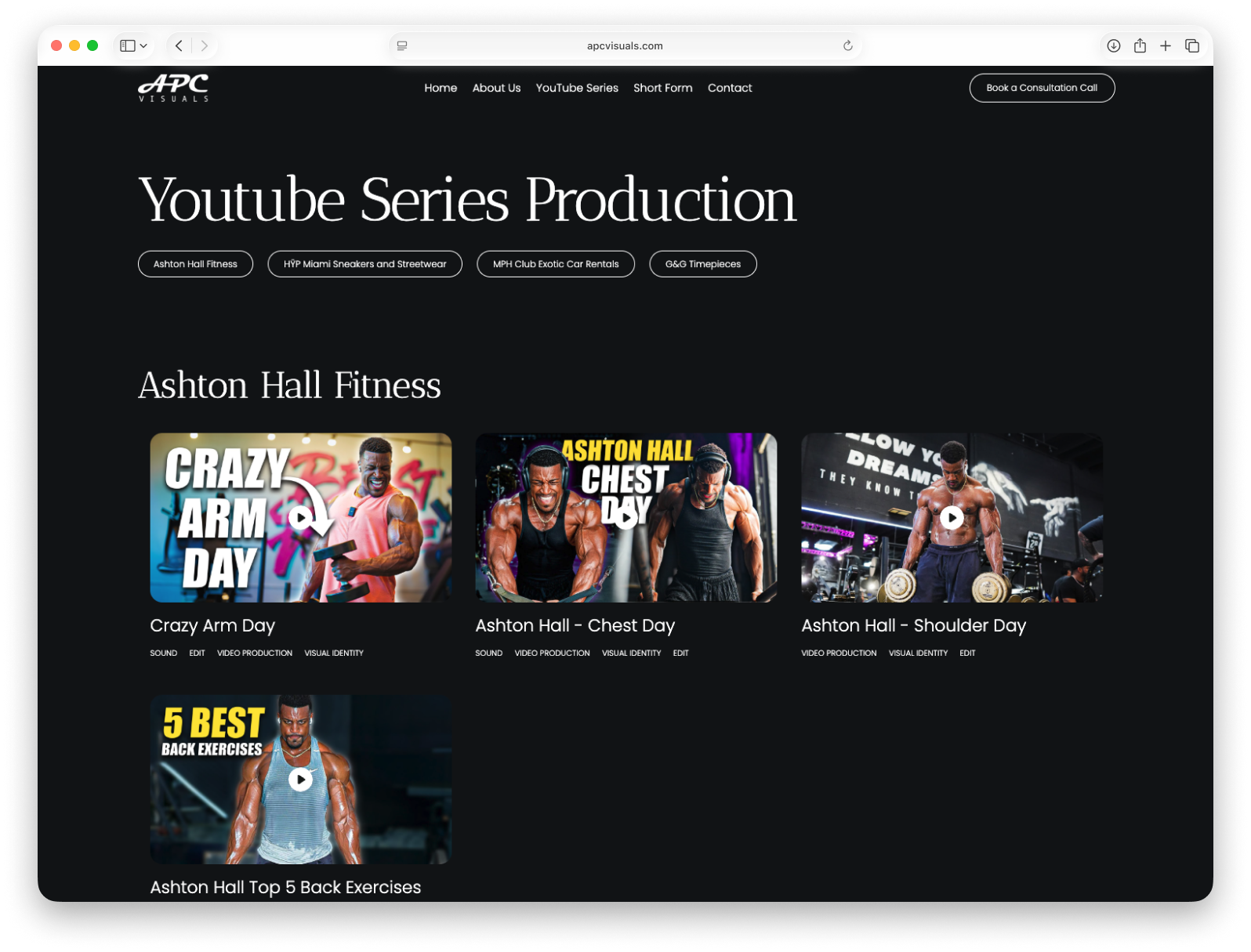Click VISUAL IDENTITY tag under Chest Day
Viewport: 1251px width, 952px height.
pos(632,653)
